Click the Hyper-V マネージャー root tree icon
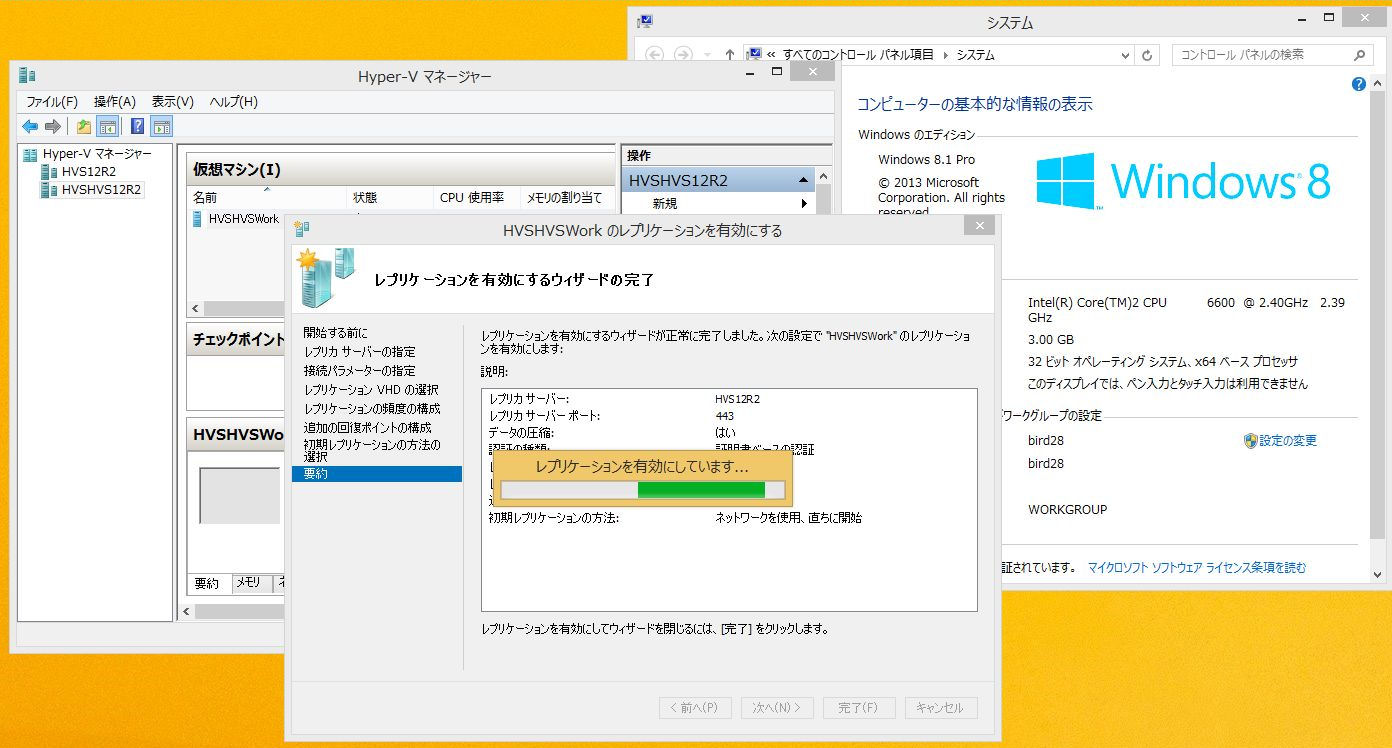The width and height of the screenshot is (1392, 748). pos(30,155)
